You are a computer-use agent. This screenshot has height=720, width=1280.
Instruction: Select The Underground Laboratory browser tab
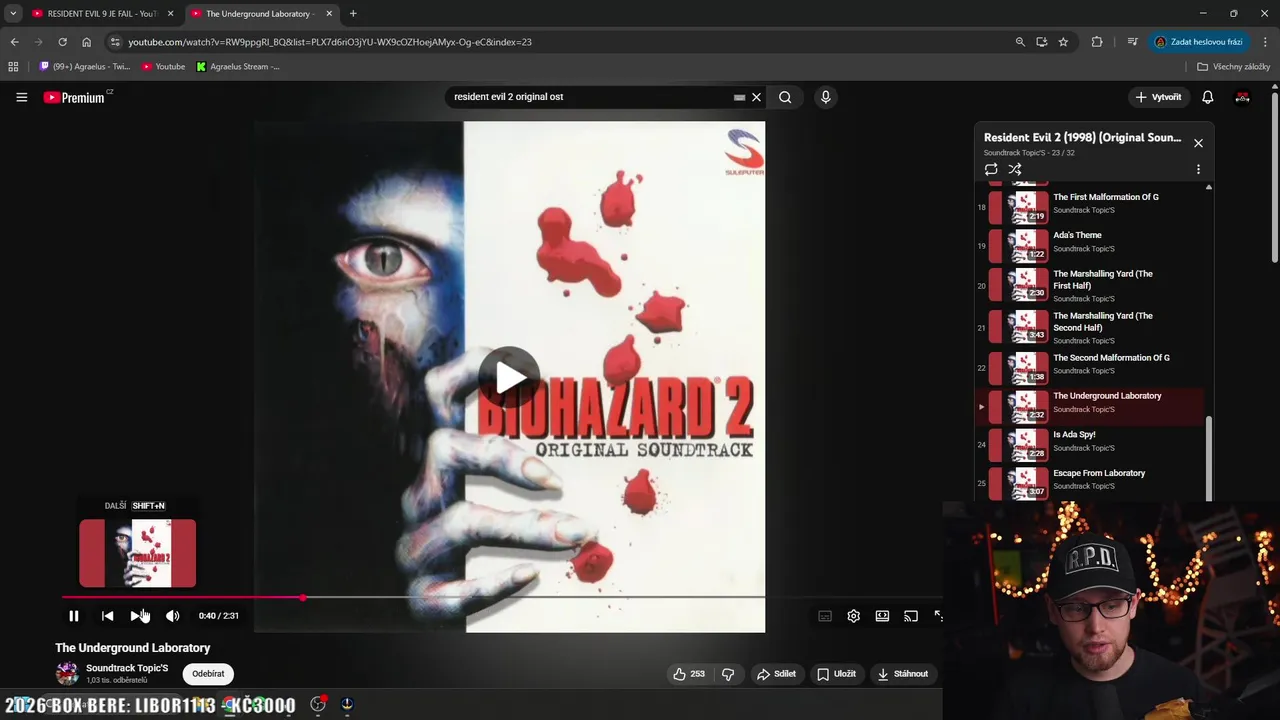click(260, 14)
